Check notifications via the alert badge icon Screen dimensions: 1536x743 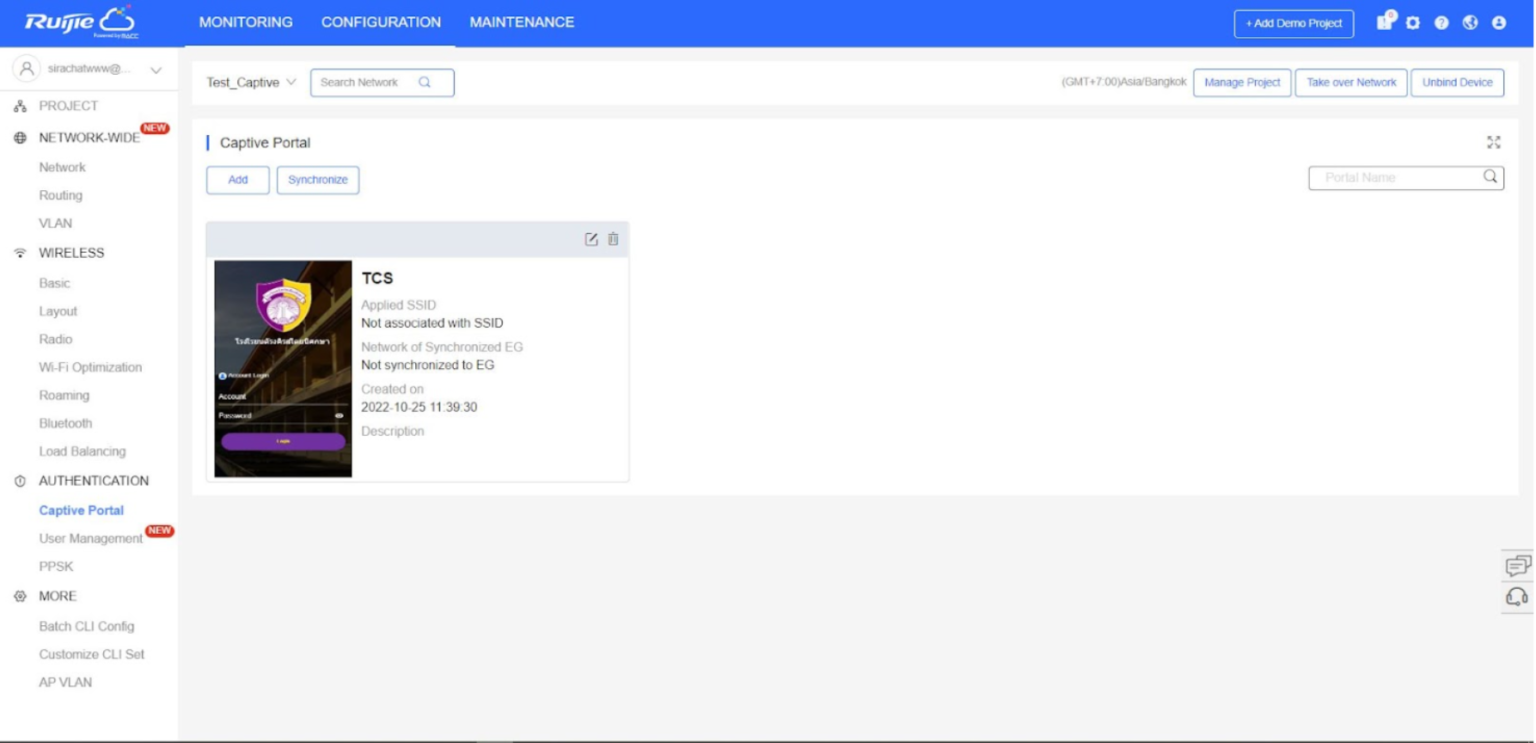tap(1386, 20)
